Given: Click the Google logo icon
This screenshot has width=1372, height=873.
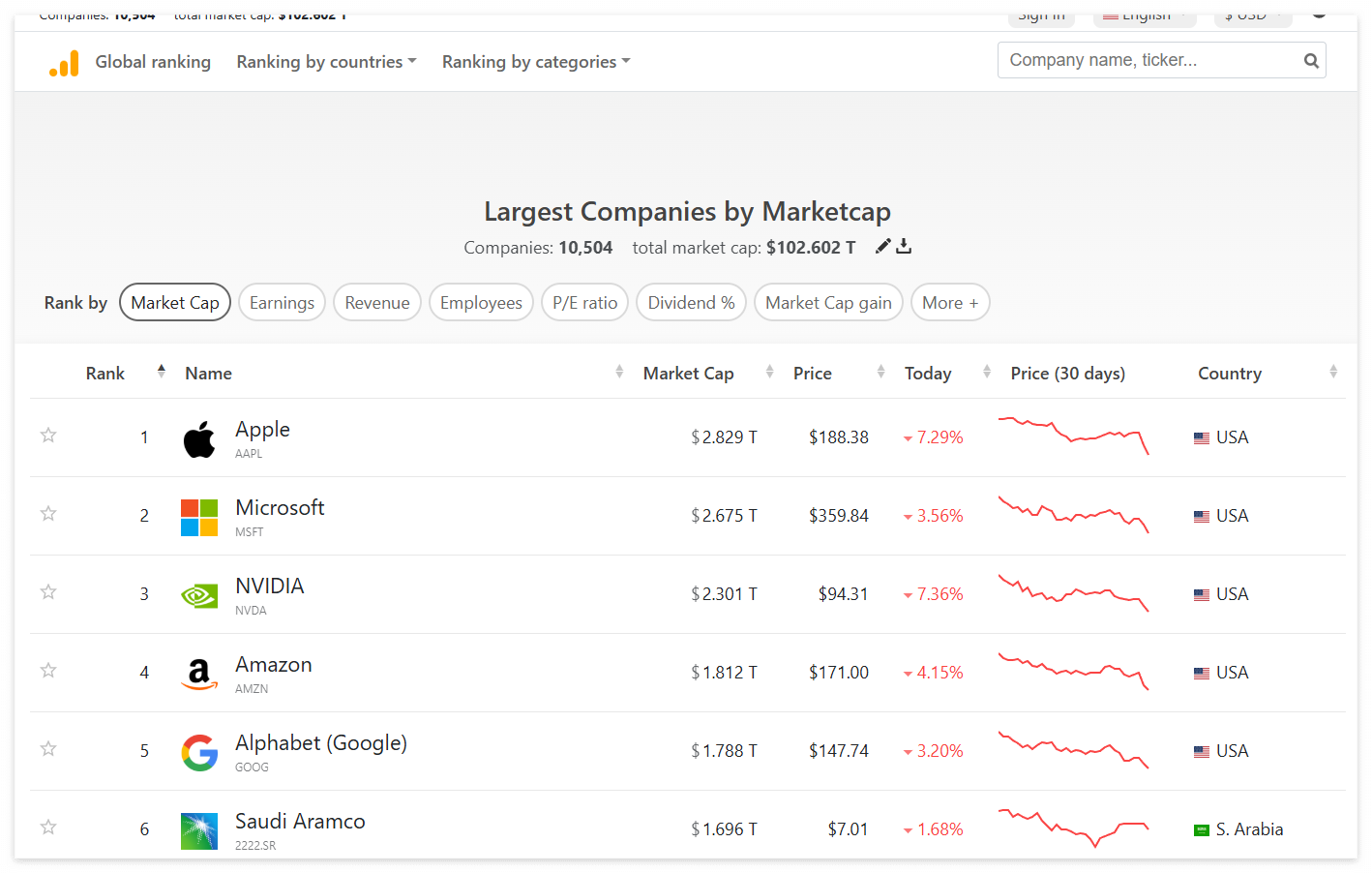Looking at the screenshot, I should (x=199, y=752).
